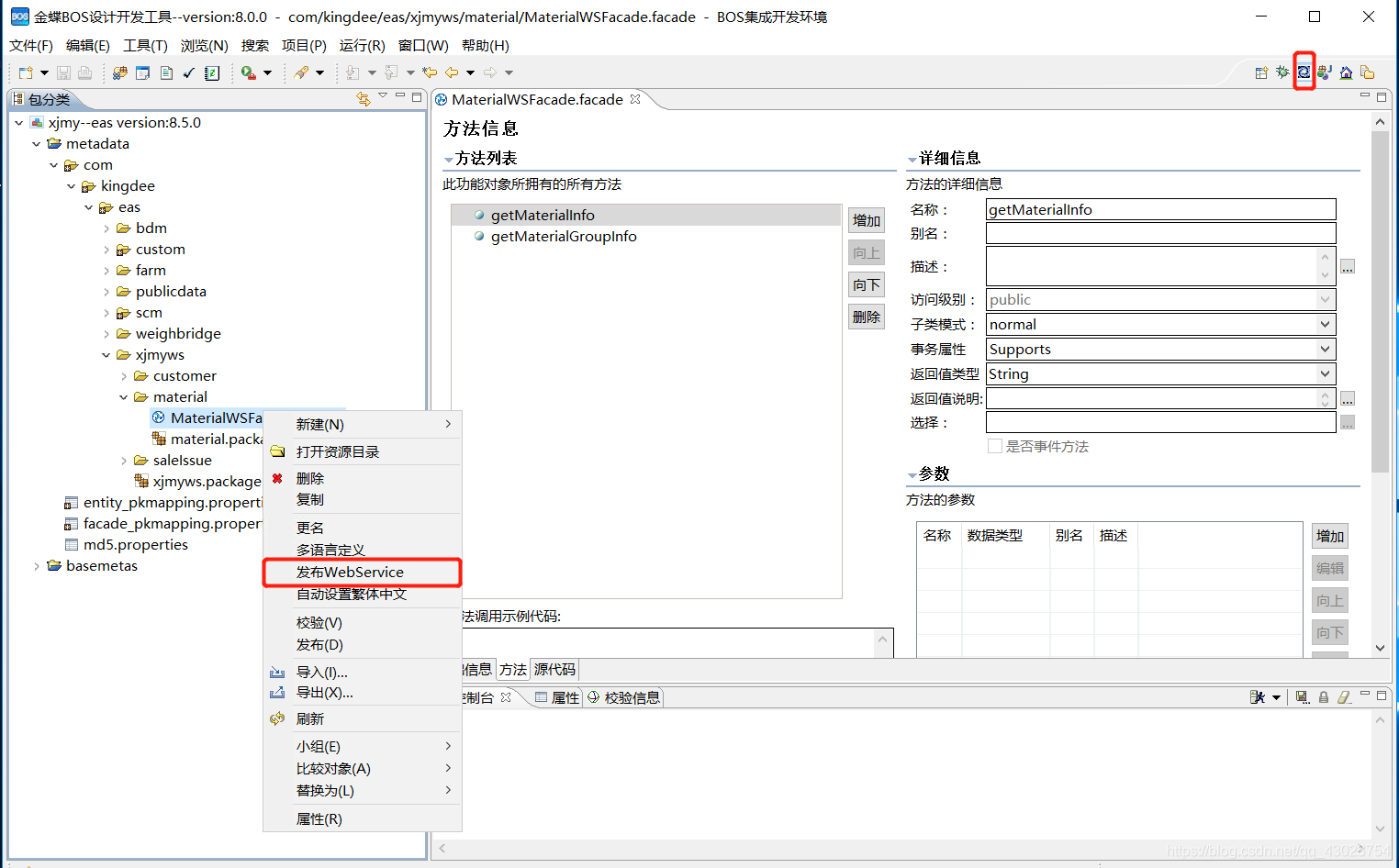
Task: Click the console scroll lock icon
Action: pos(1323,697)
